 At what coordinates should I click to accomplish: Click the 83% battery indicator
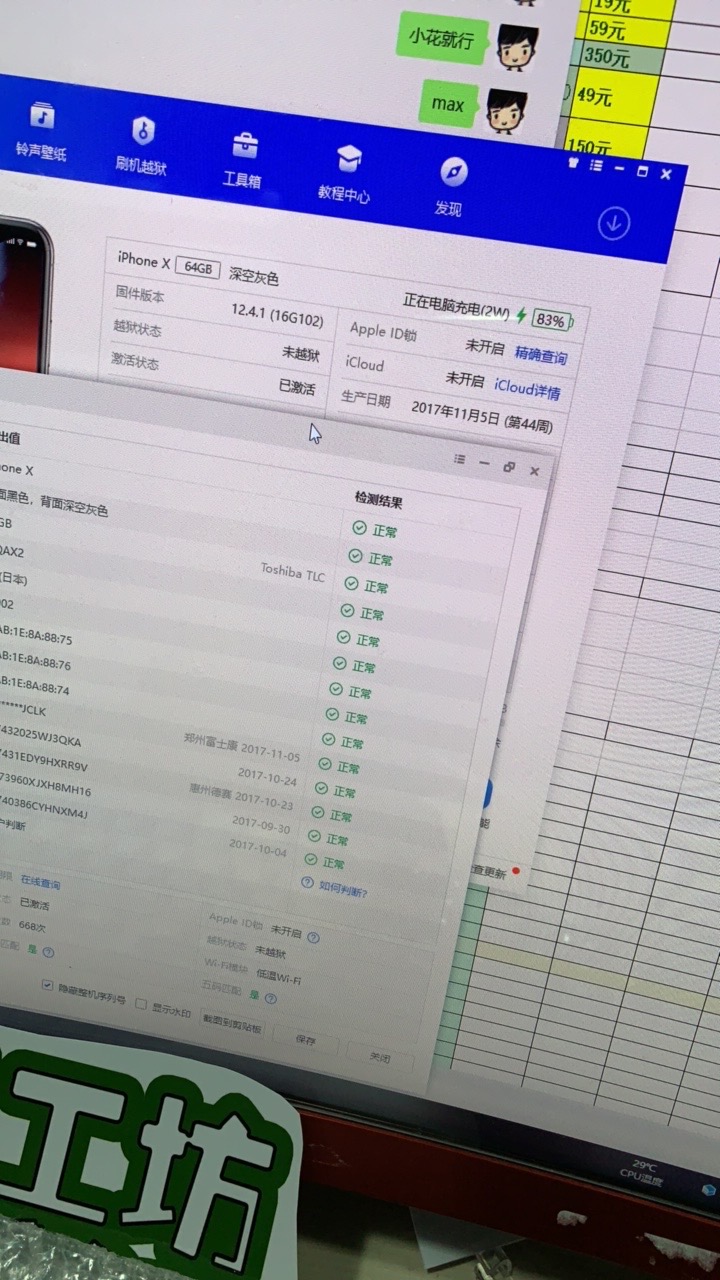tap(552, 320)
